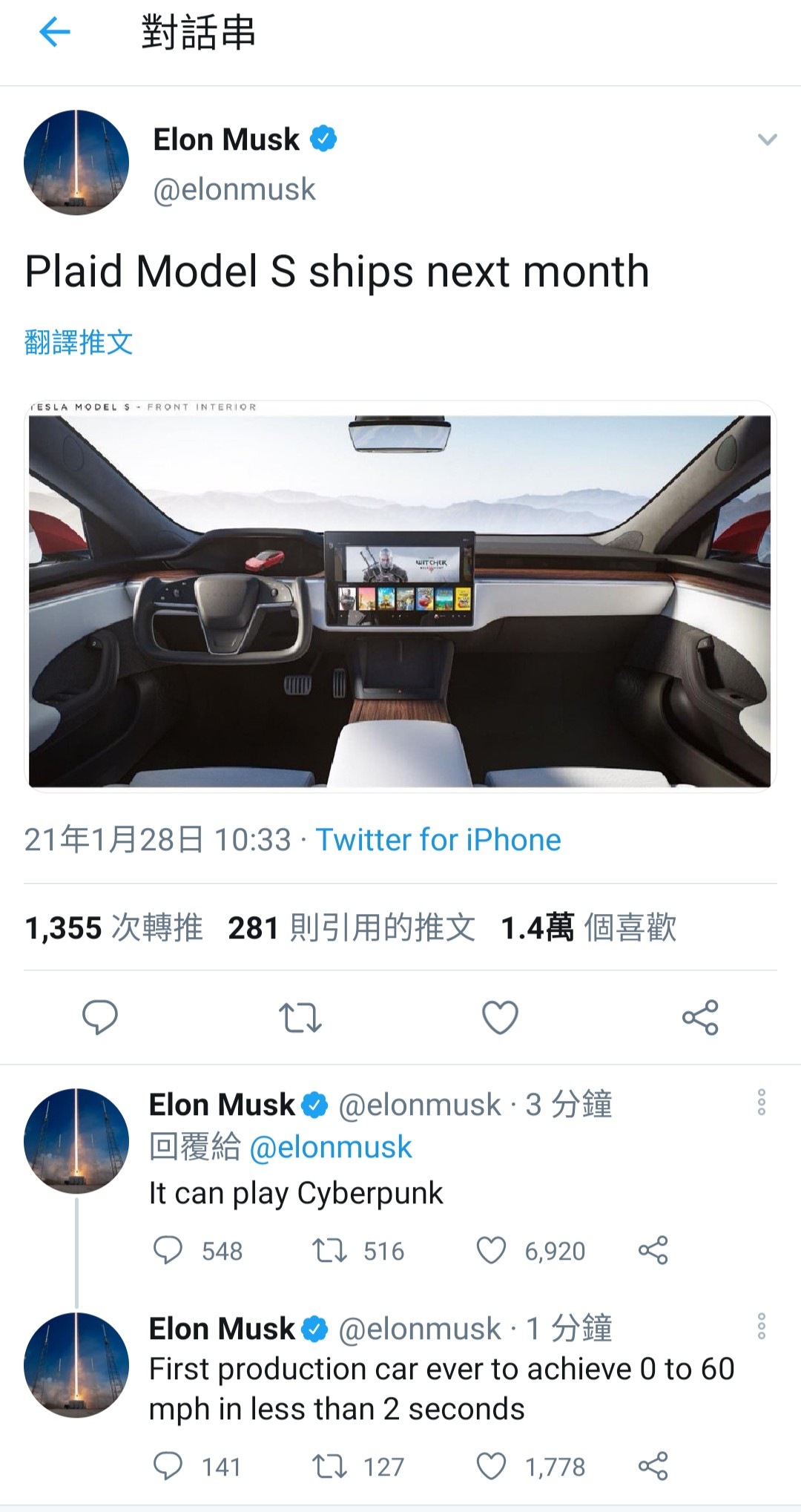Share the 'It can play Cyberpunk' reply
The image size is (801, 1512).
[653, 1250]
